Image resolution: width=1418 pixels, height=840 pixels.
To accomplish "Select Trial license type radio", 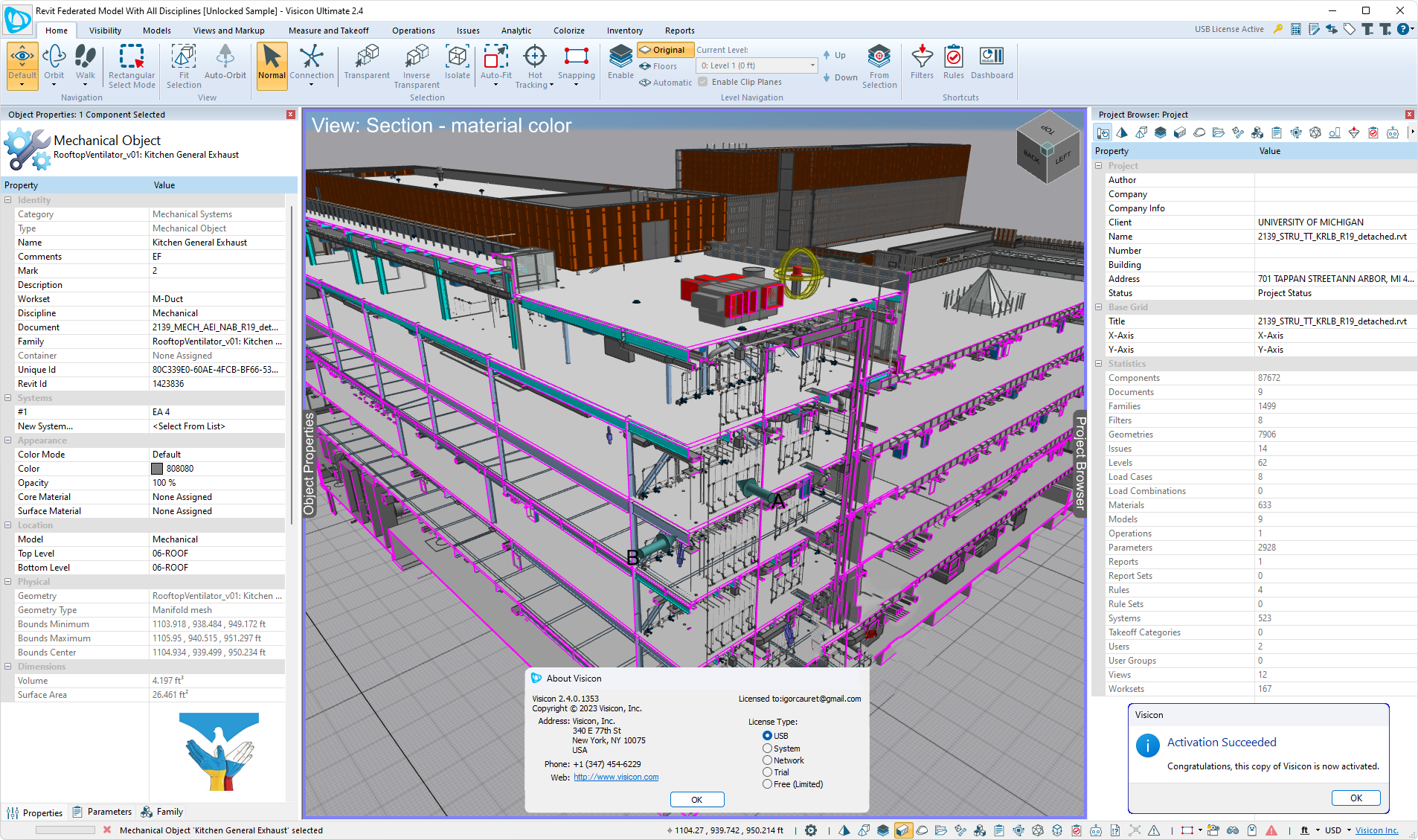I will (767, 772).
